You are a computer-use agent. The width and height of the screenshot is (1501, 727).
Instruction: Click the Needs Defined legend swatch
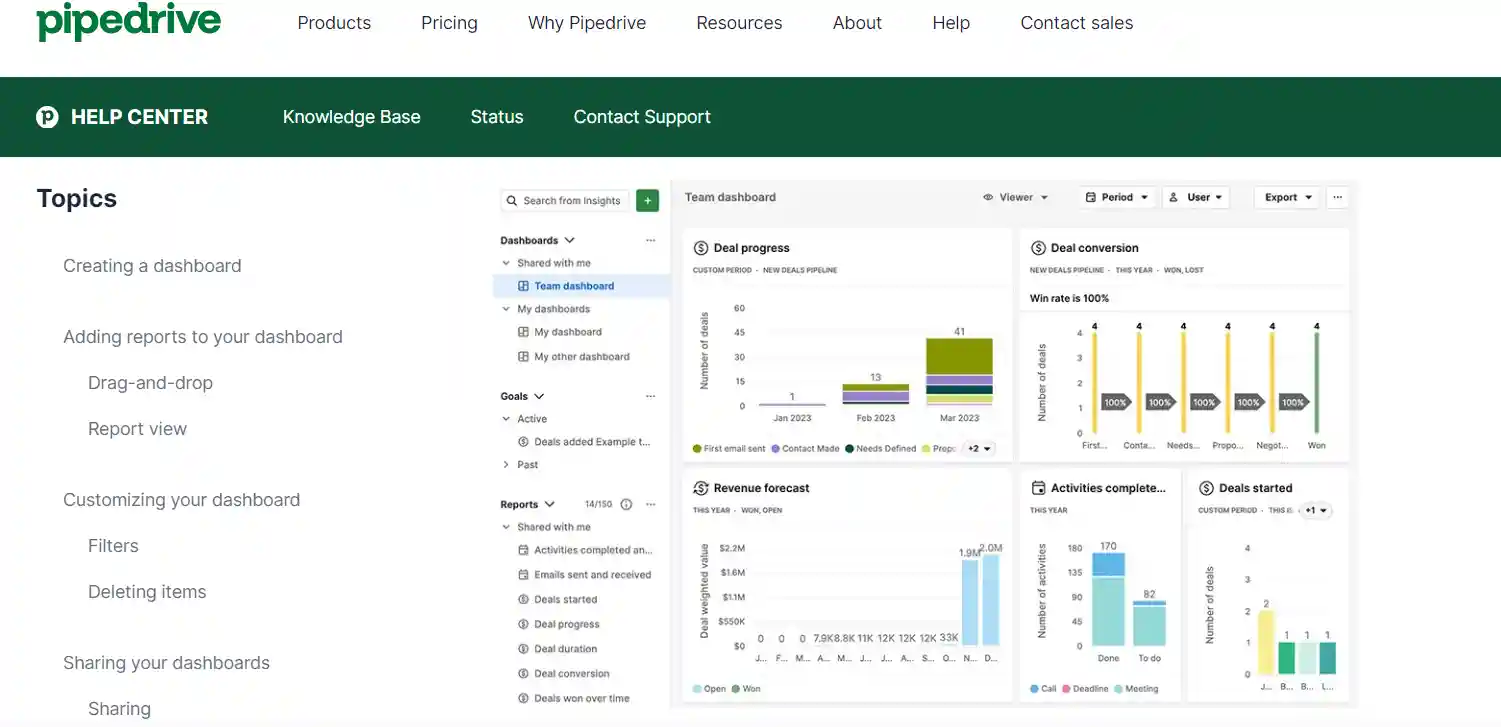click(849, 449)
